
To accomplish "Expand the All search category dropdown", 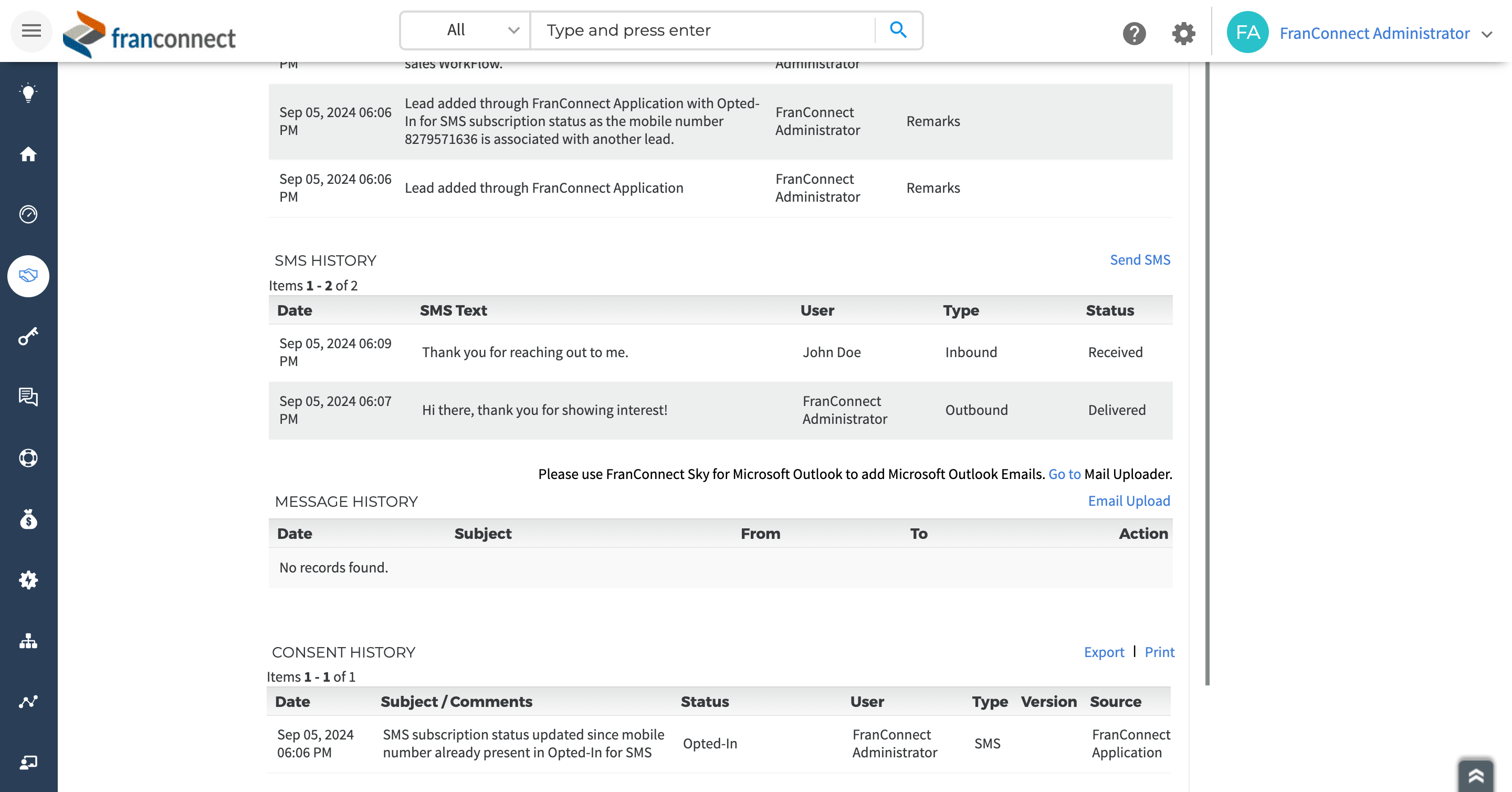I will pos(466,30).
